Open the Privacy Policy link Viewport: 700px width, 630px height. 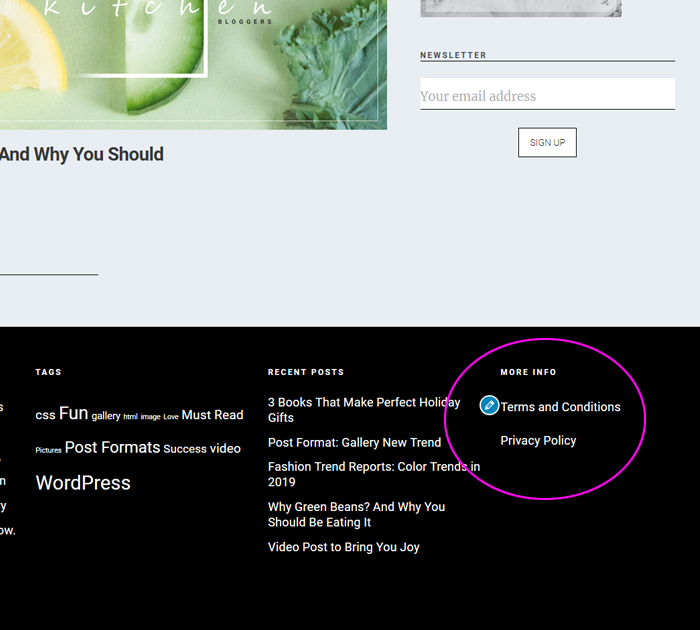click(538, 441)
